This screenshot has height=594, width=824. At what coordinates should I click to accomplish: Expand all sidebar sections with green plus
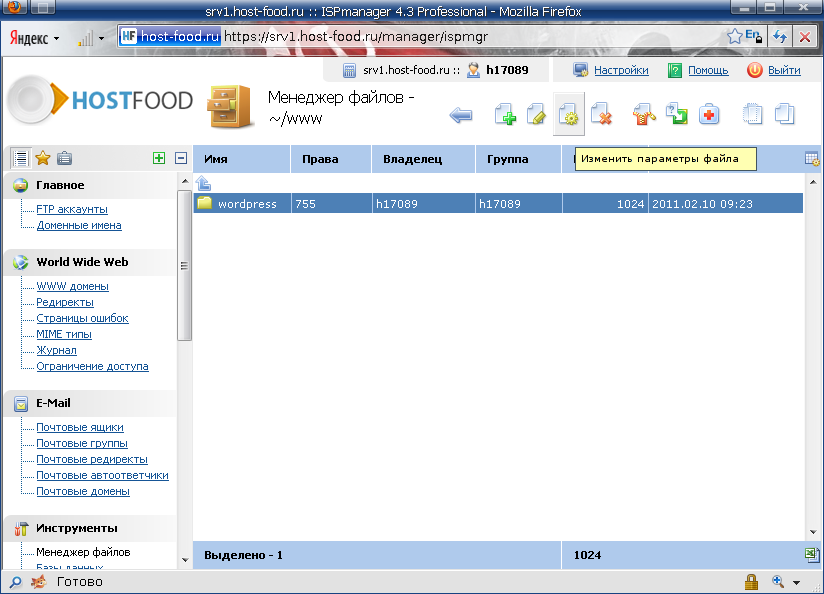(158, 158)
